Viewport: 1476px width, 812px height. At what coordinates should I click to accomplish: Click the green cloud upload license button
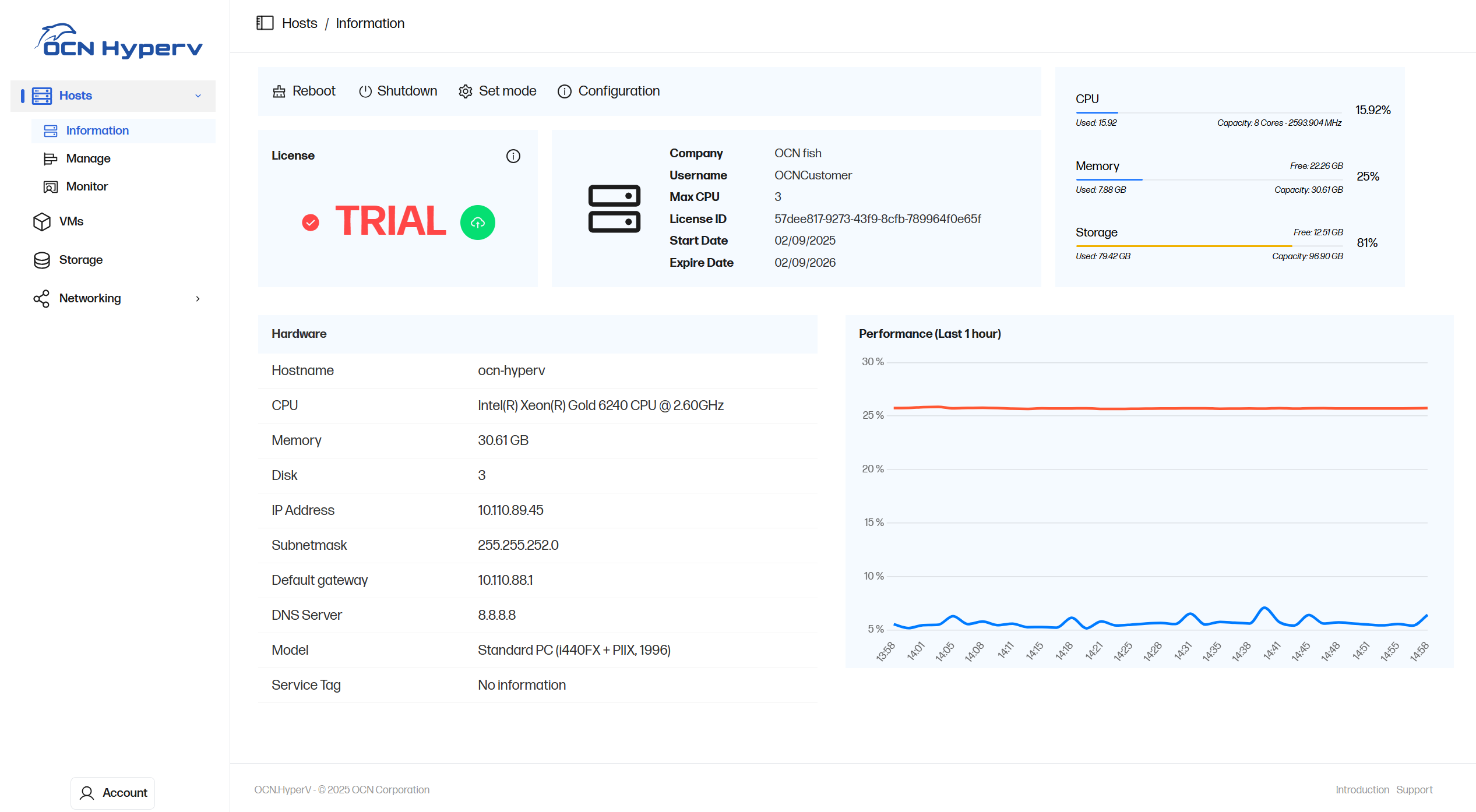(477, 223)
